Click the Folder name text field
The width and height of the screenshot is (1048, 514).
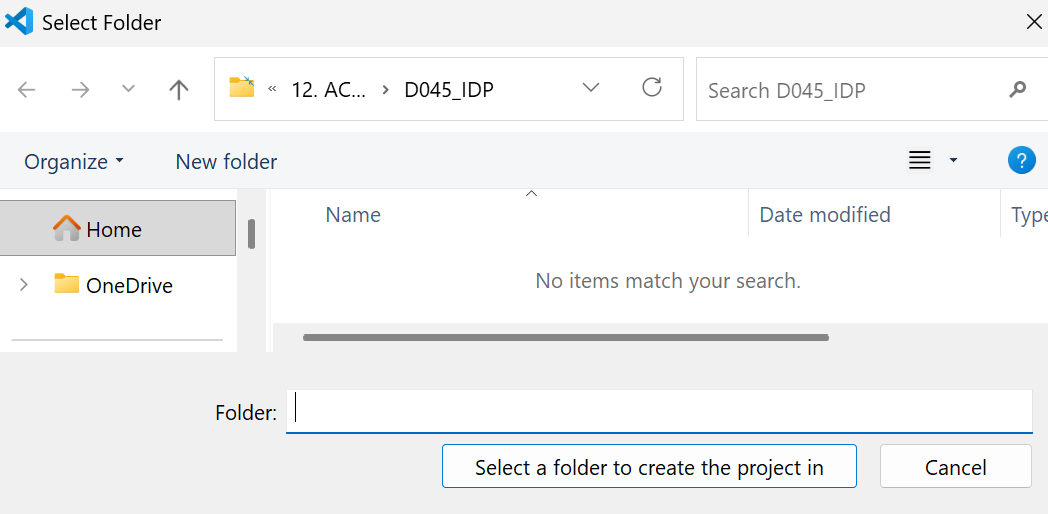click(x=659, y=411)
